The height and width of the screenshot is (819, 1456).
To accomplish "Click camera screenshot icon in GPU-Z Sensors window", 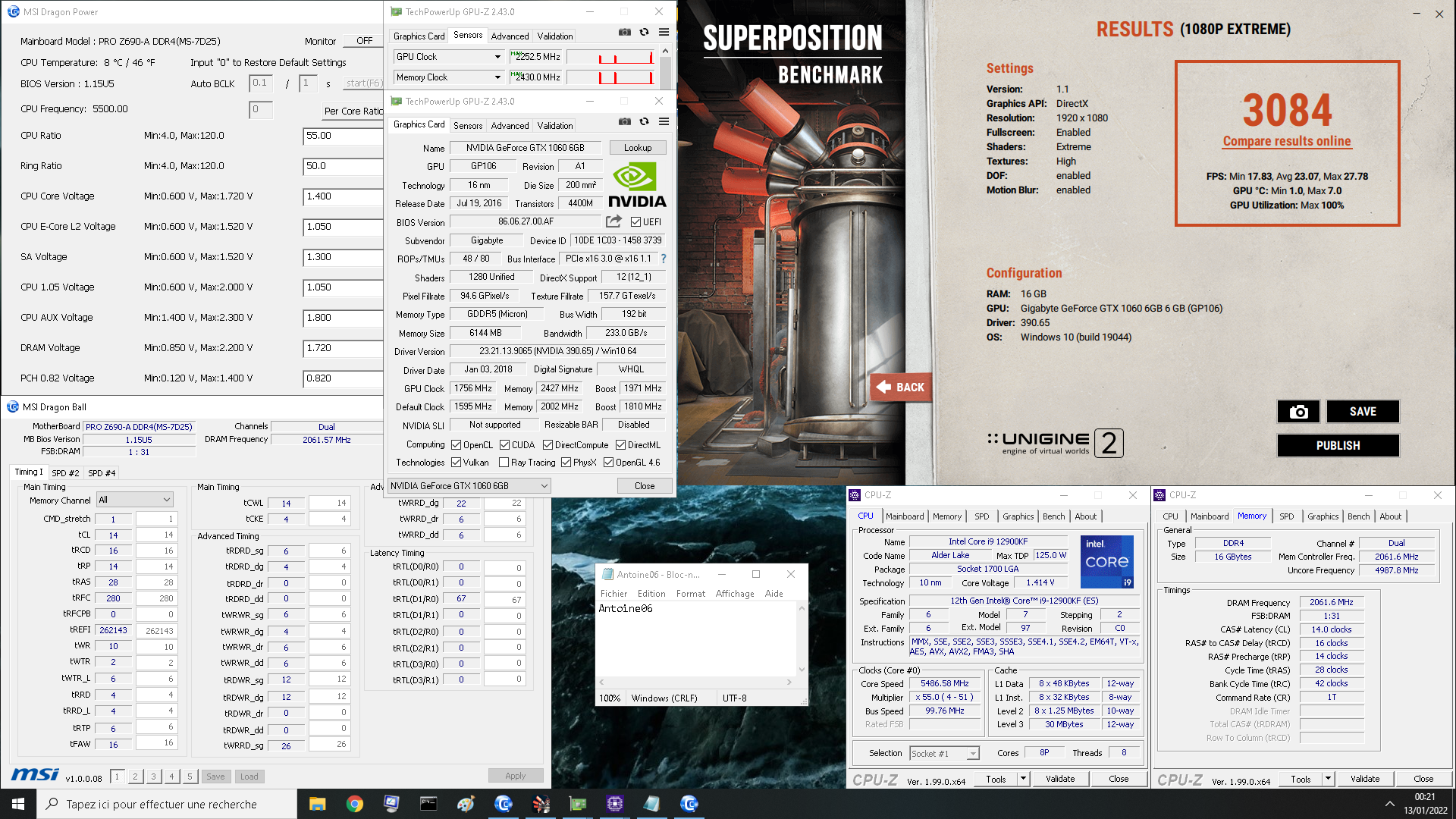I will (624, 33).
